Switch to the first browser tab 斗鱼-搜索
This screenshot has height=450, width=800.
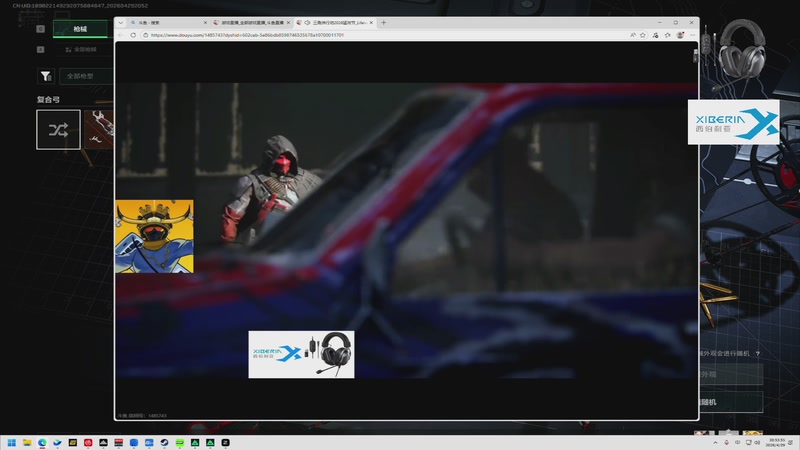168,23
